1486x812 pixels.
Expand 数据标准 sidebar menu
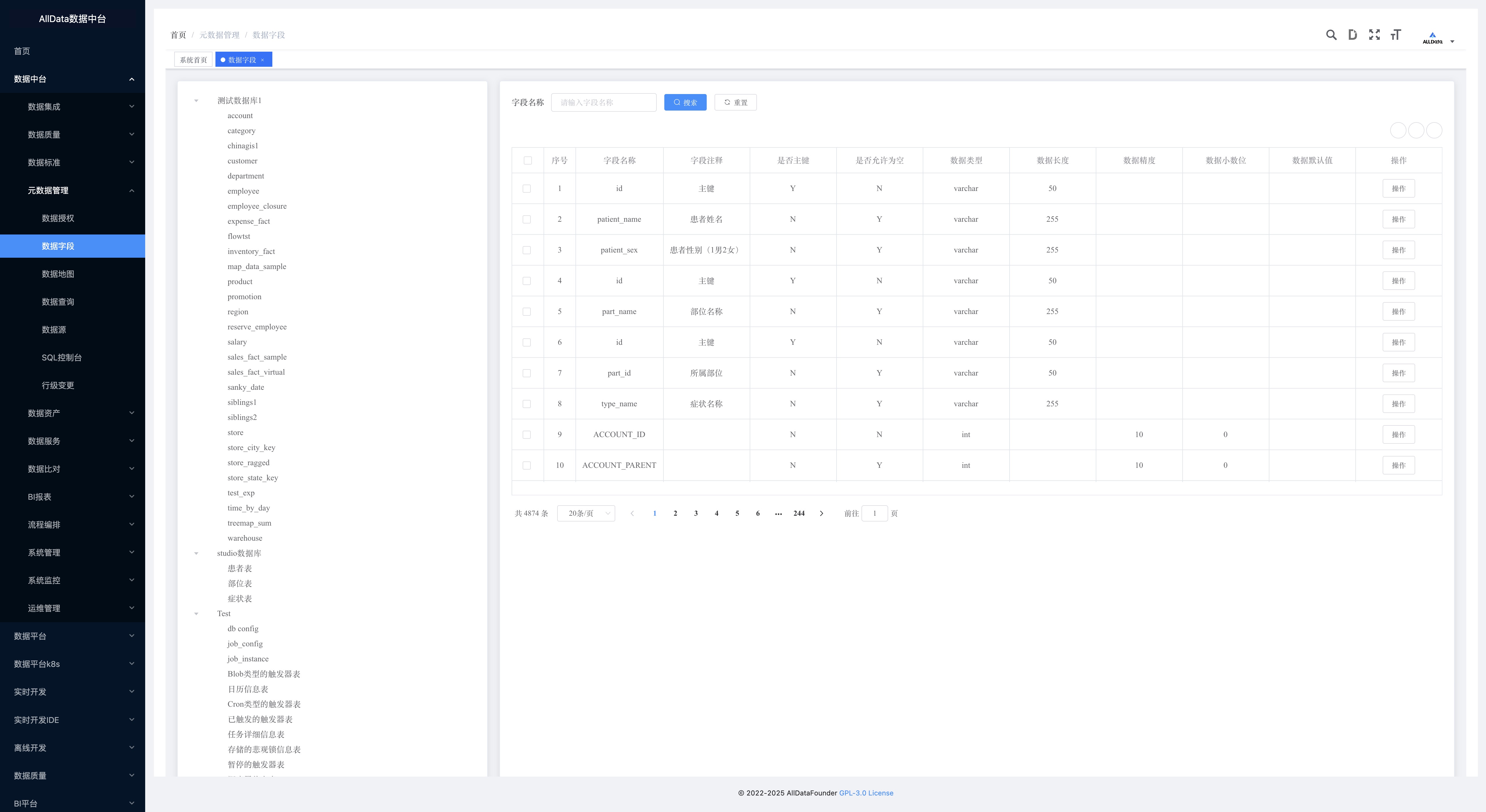point(73,162)
